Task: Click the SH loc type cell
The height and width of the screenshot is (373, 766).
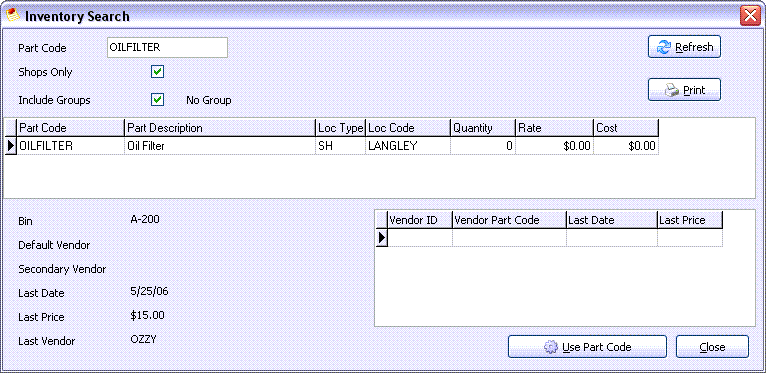Action: point(340,145)
